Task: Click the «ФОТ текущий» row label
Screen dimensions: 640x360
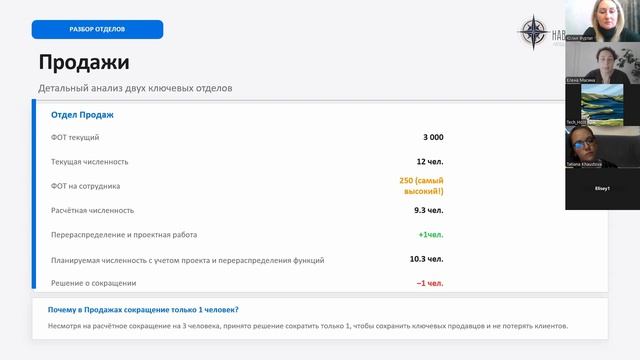Action: (75, 137)
